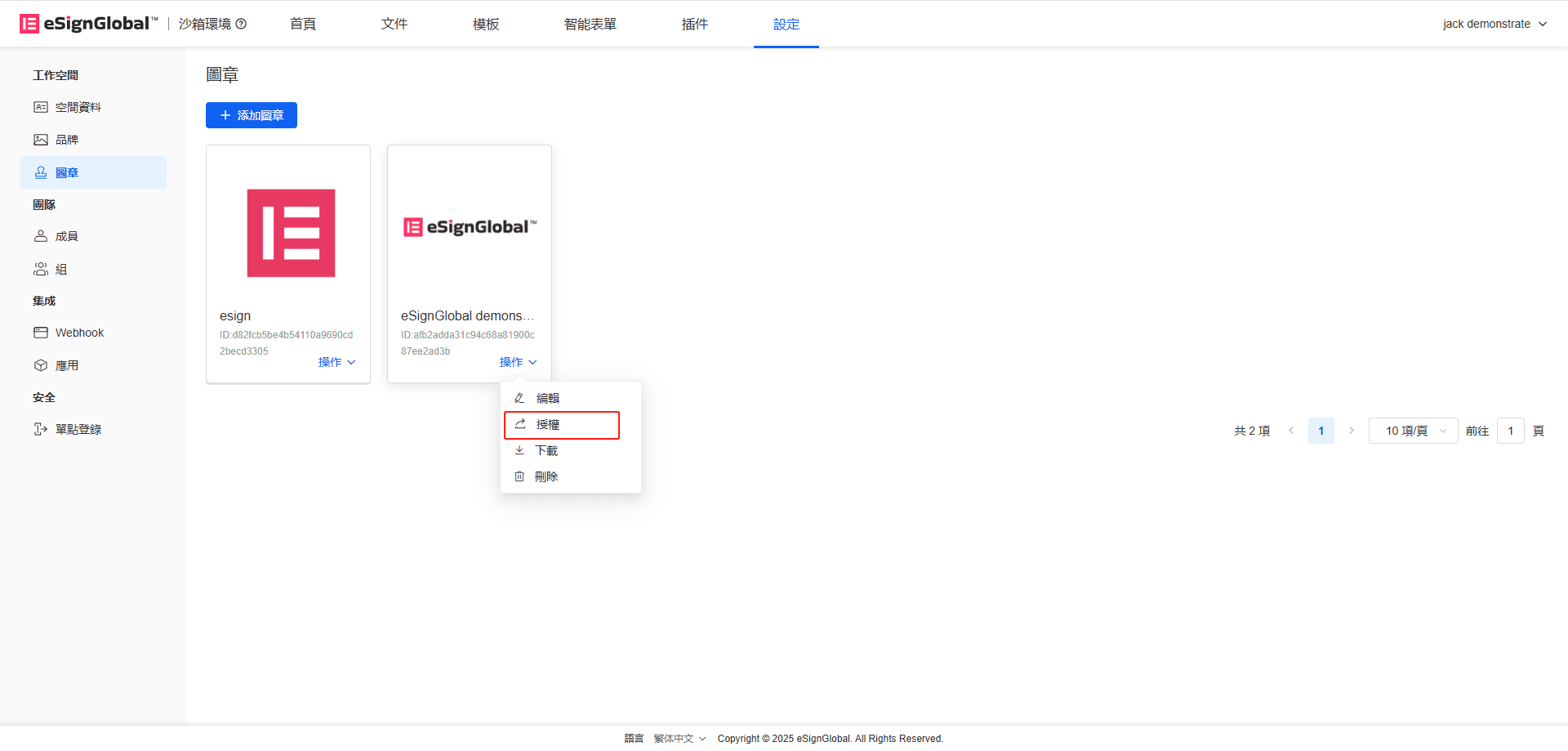
Task: Go to 智能表單 tab
Action: point(590,25)
